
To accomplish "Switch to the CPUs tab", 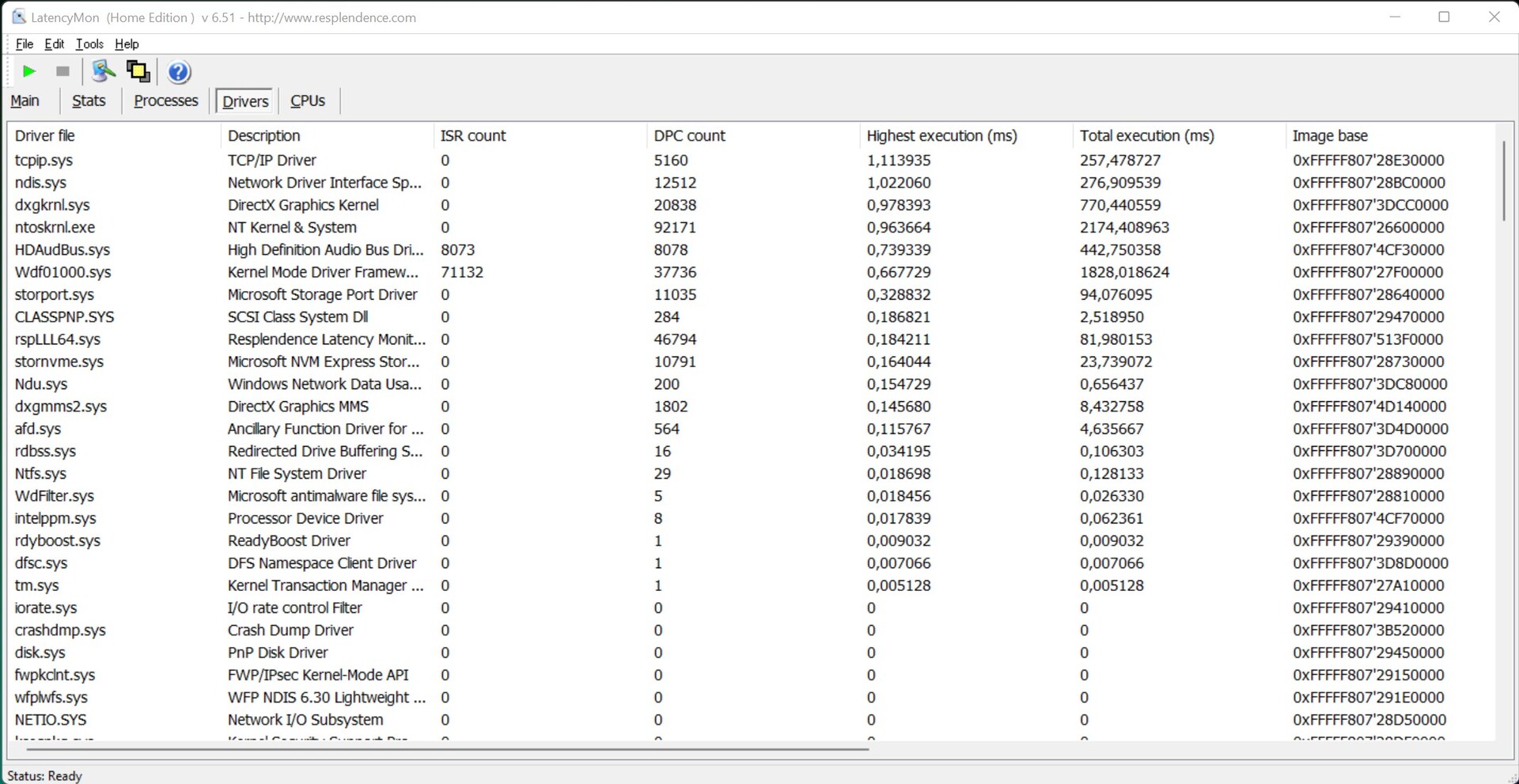I will (307, 101).
